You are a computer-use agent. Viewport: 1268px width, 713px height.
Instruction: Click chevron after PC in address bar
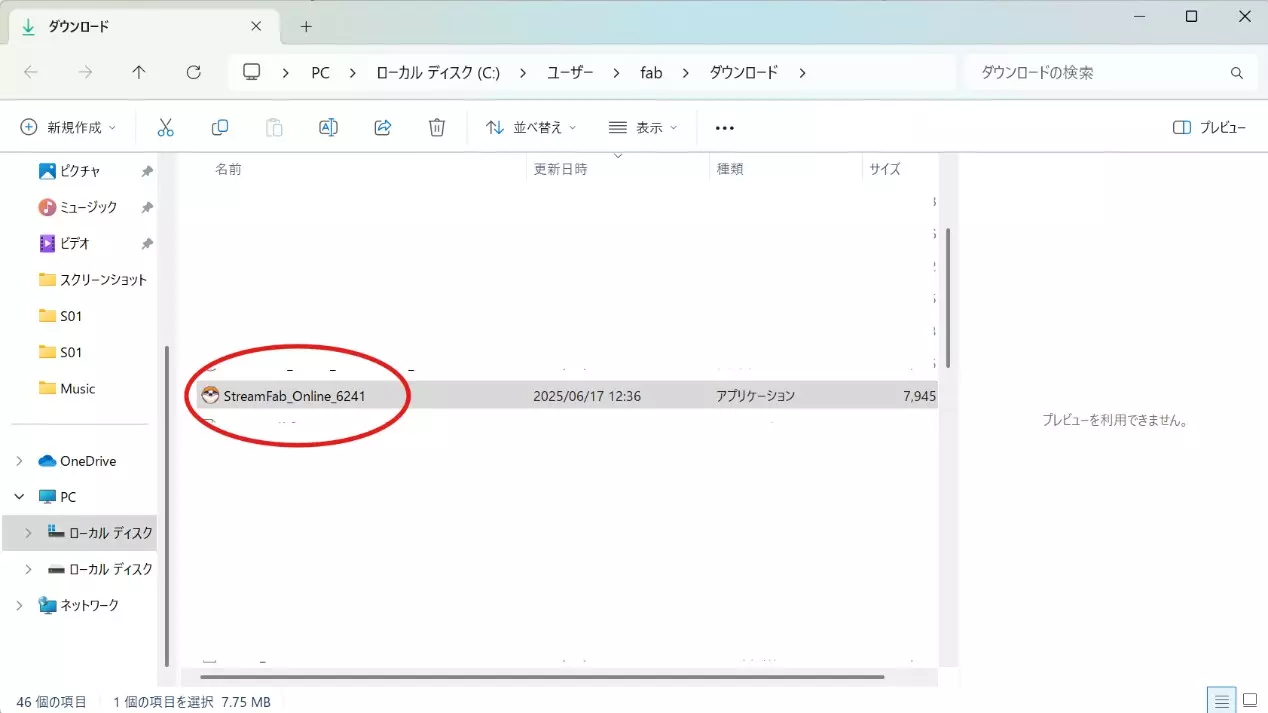pyautogui.click(x=353, y=73)
